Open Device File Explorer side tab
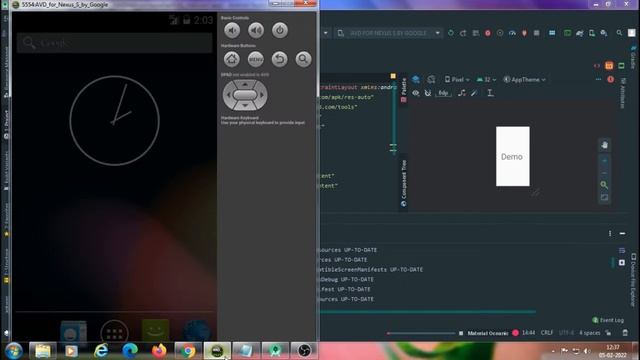 coord(633,280)
